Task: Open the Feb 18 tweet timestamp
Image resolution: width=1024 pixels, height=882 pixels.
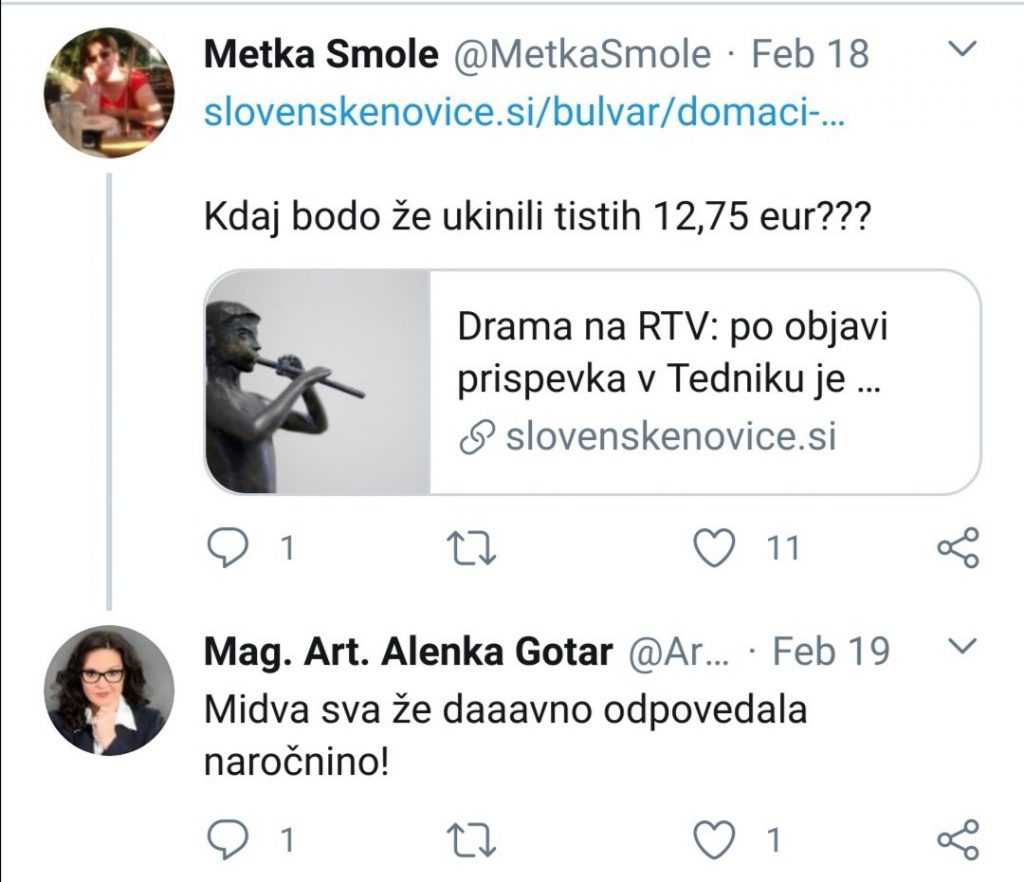Action: point(810,54)
